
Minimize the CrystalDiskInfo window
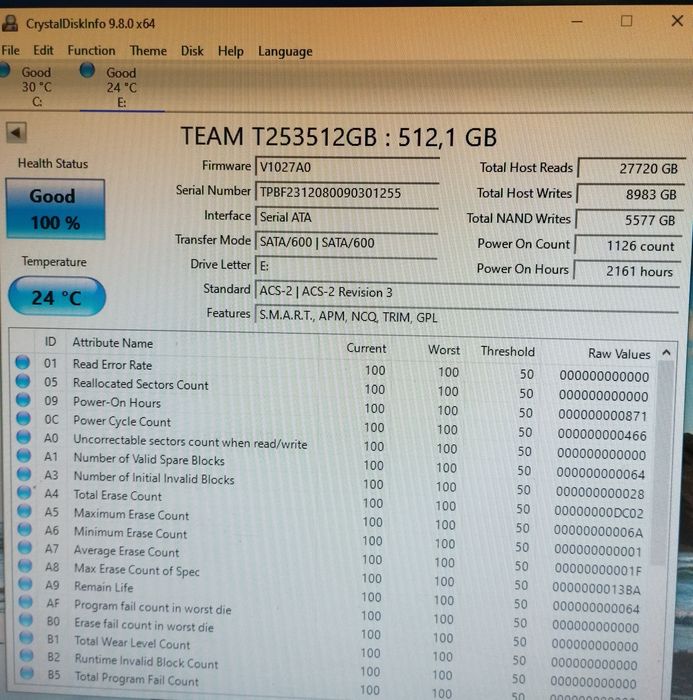[x=577, y=21]
